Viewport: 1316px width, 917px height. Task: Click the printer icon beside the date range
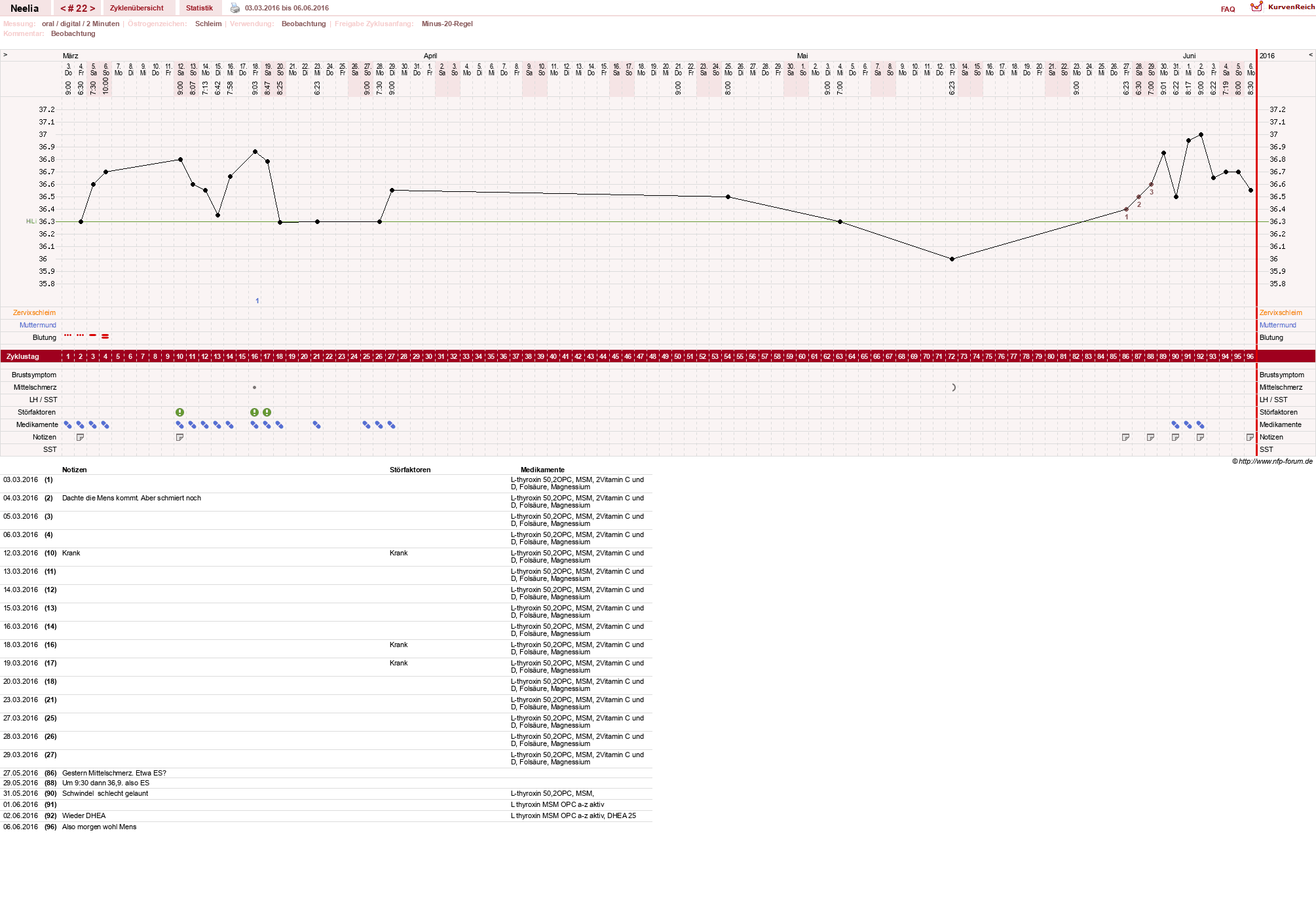click(235, 8)
